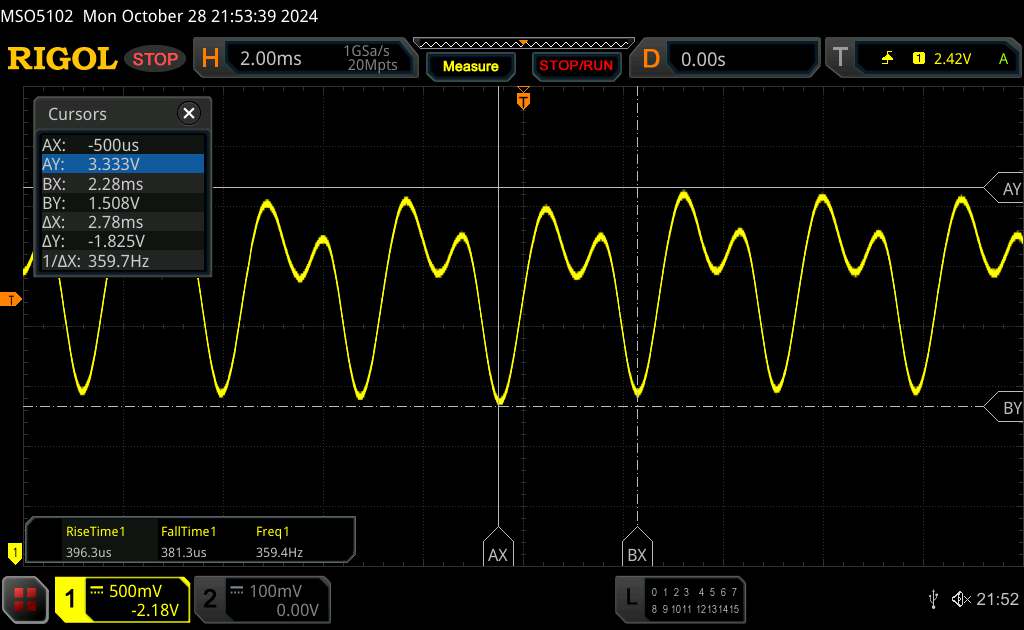Toggle the STOP run status indicator
Viewport: 1024px width, 630px height.
click(156, 59)
